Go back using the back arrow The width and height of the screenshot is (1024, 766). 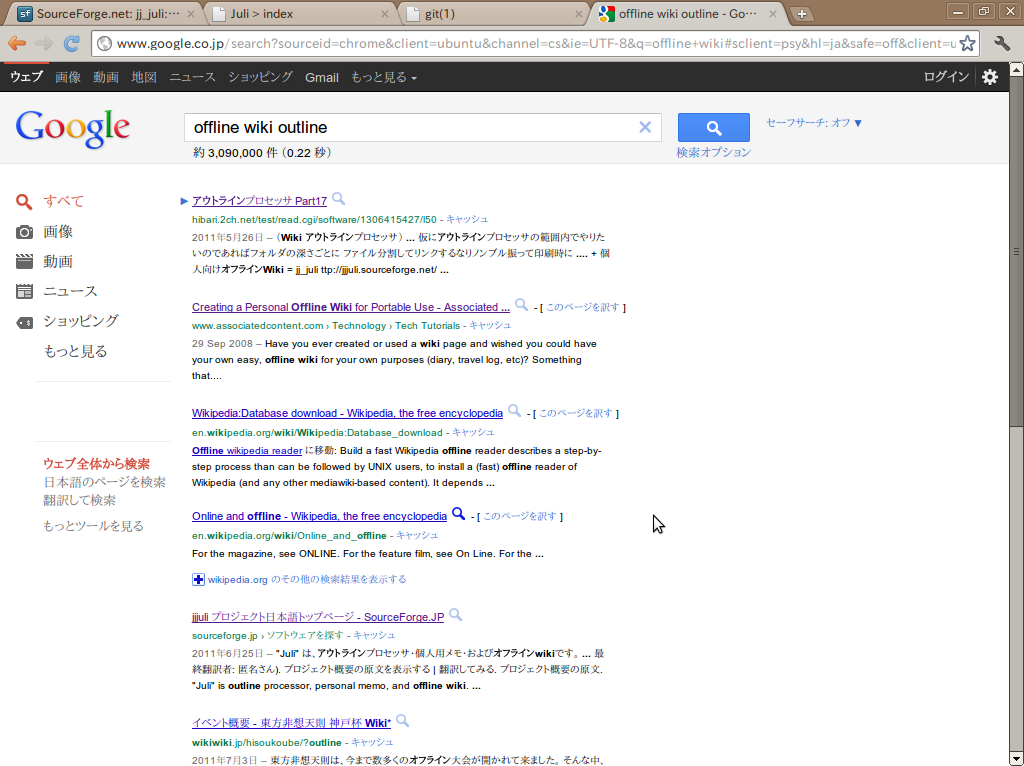(x=17, y=44)
